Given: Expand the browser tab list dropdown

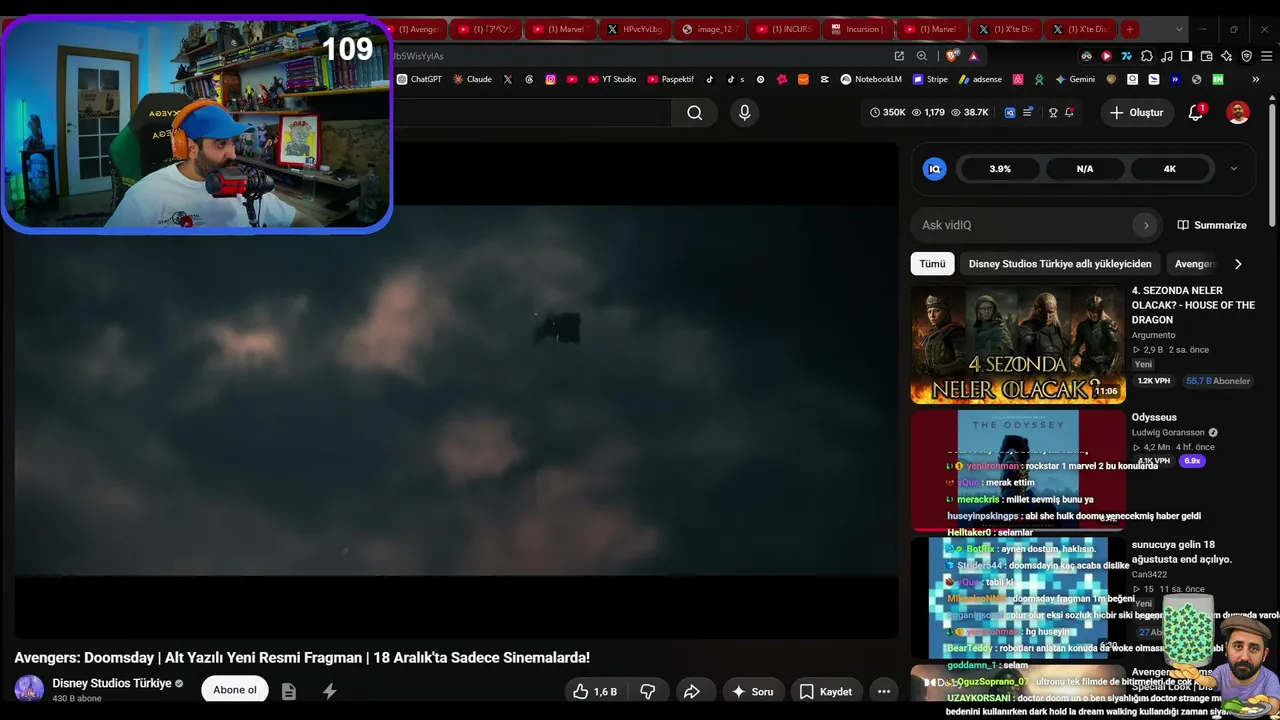Looking at the screenshot, I should point(1180,29).
